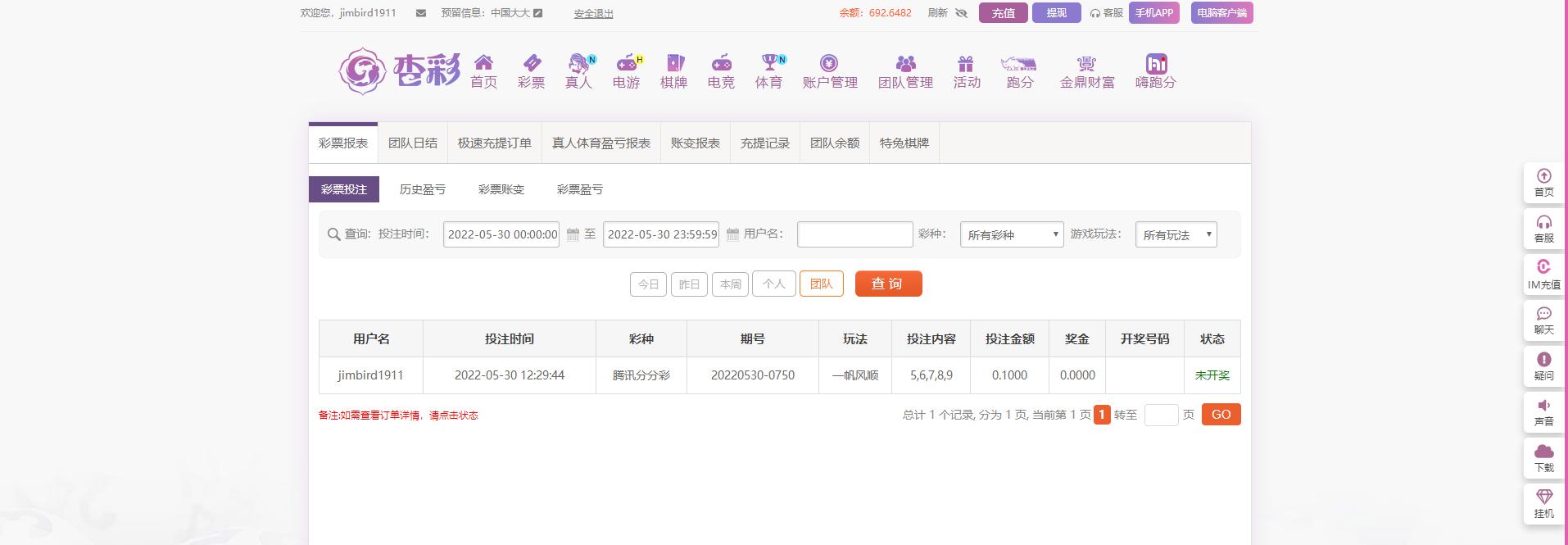The height and width of the screenshot is (545, 1568).
Task: Click the top 客服 support link
Action: pos(1107,13)
